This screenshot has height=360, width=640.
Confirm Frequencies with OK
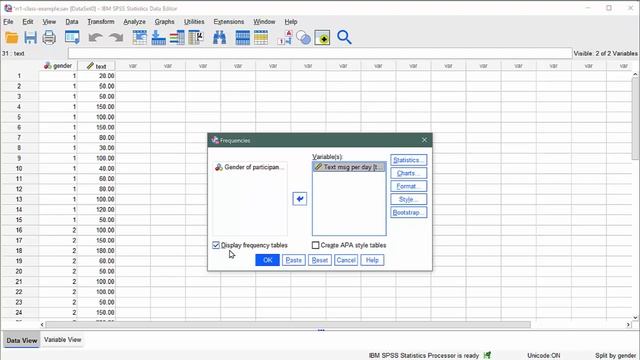(267, 260)
